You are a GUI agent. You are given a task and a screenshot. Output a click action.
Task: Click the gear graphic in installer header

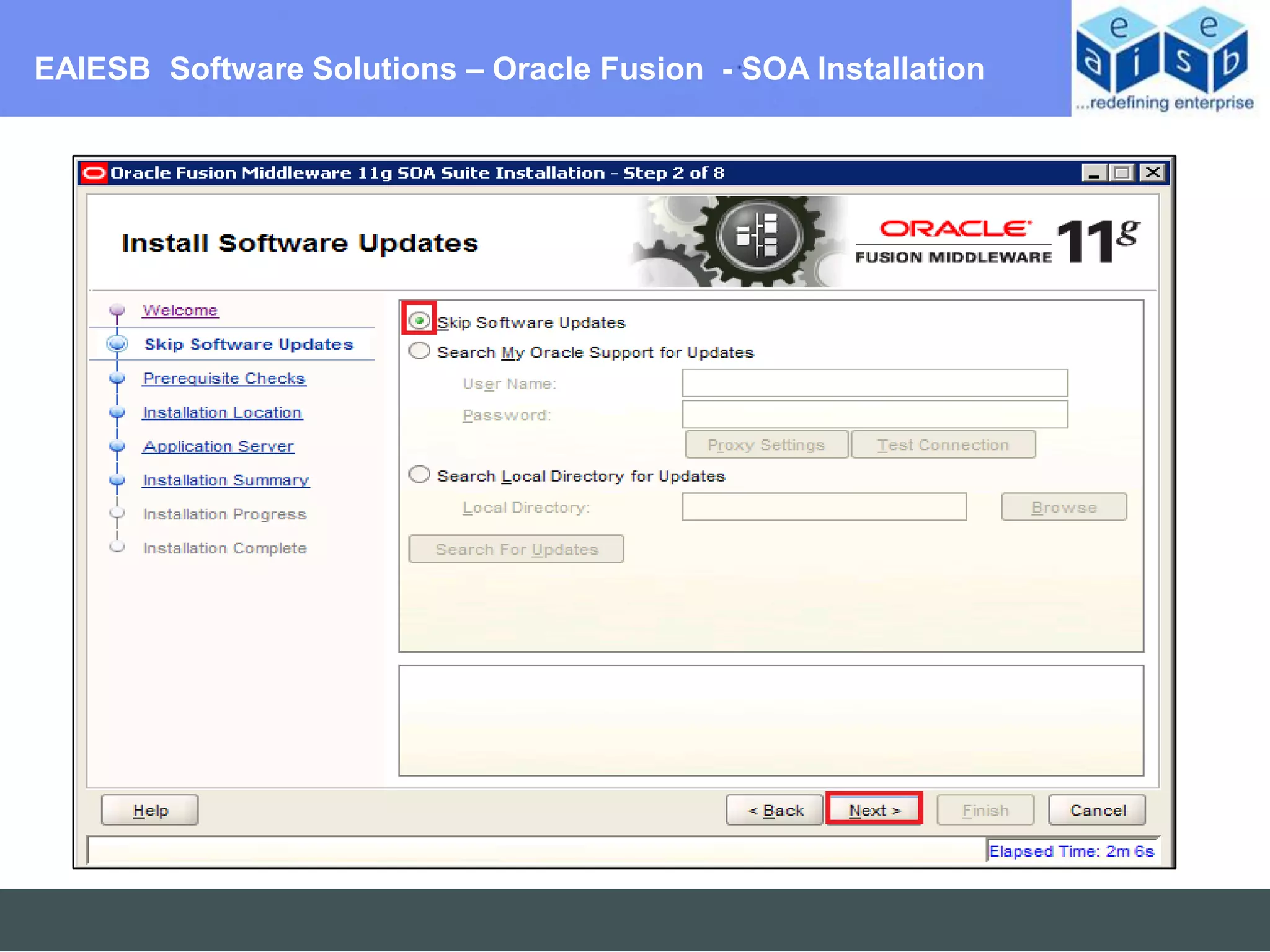tap(739, 242)
